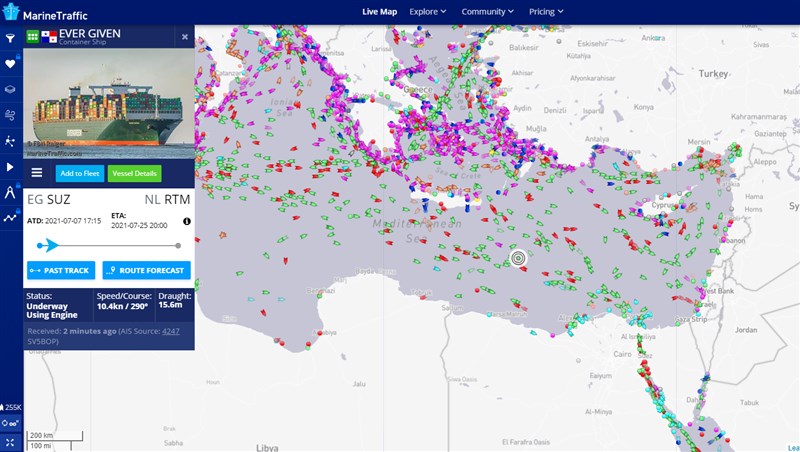Click destination port NL RTM
This screenshot has width=800, height=452.
coord(167,199)
